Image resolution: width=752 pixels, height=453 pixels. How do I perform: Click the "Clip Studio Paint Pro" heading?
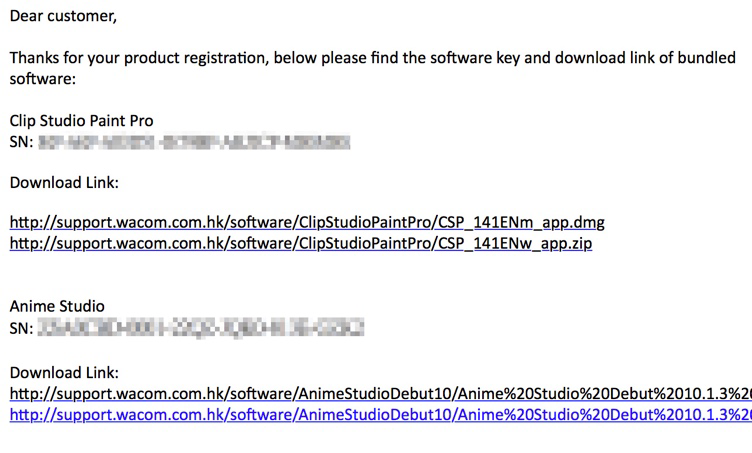click(82, 121)
